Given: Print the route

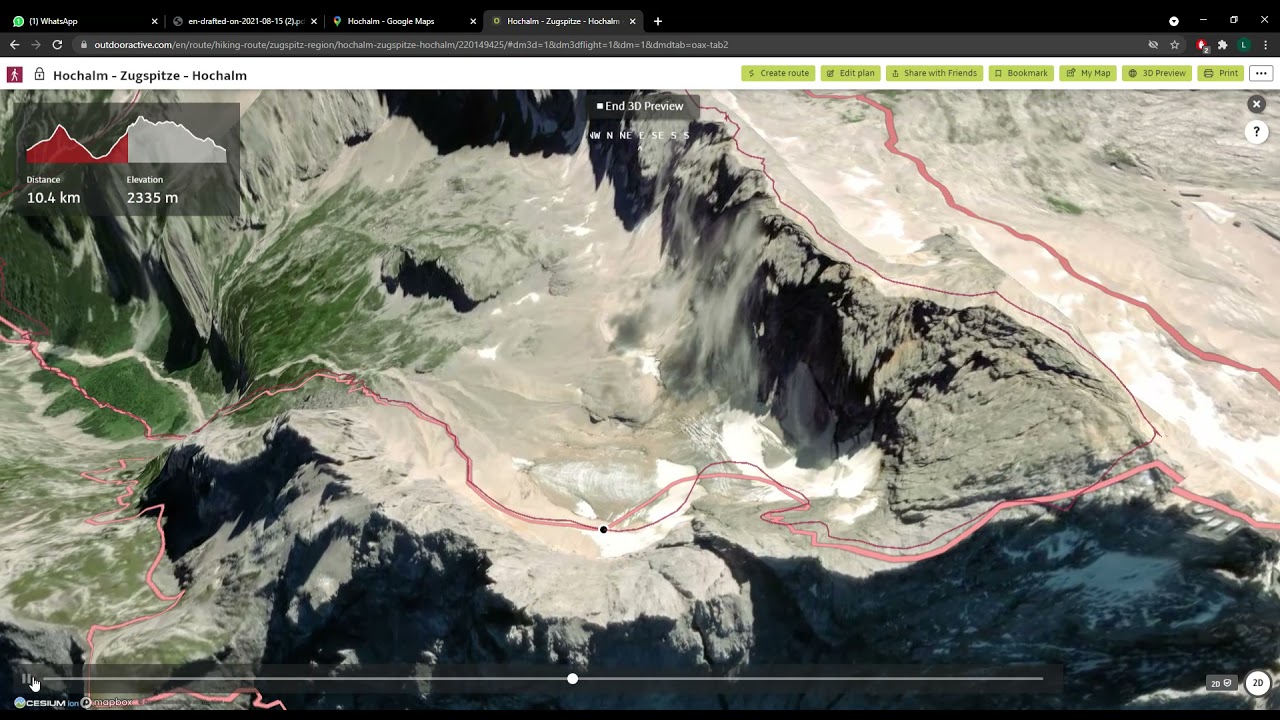Looking at the screenshot, I should (x=1221, y=73).
